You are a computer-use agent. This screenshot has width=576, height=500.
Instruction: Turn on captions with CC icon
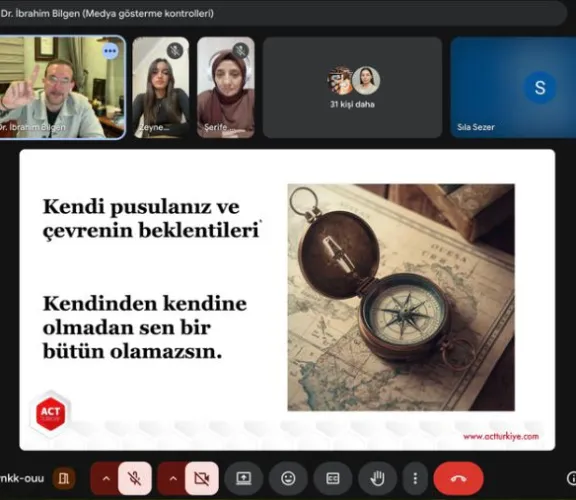coord(333,478)
